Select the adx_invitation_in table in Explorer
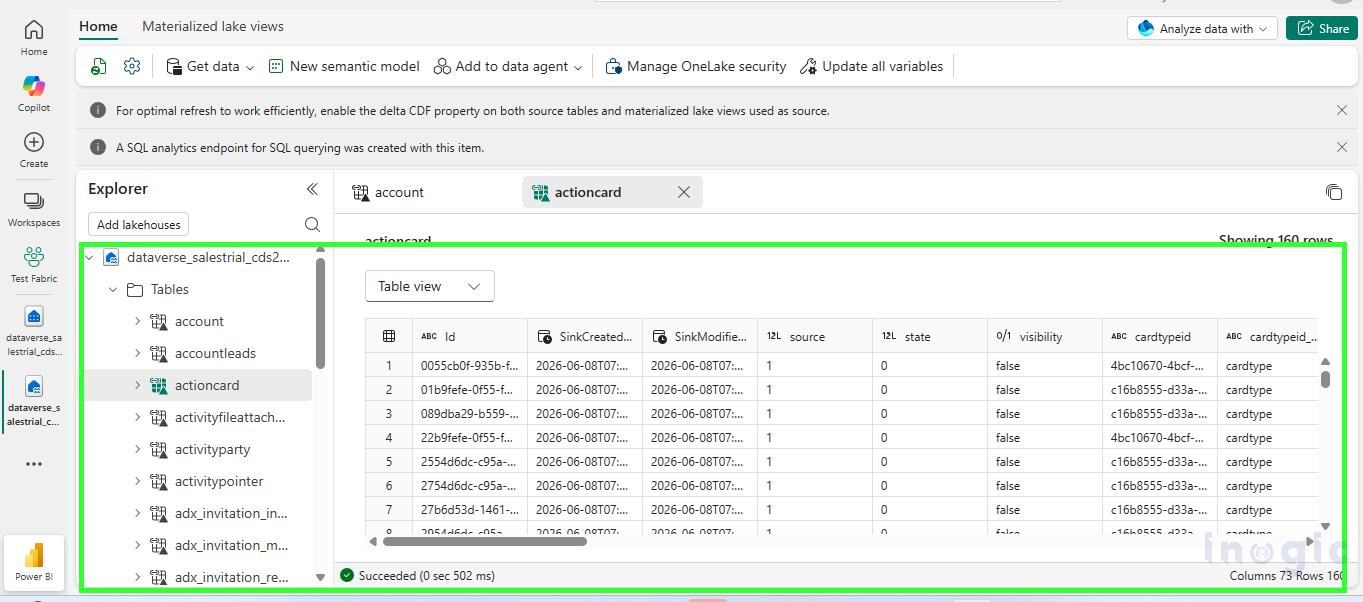The image size is (1363, 602). [231, 513]
